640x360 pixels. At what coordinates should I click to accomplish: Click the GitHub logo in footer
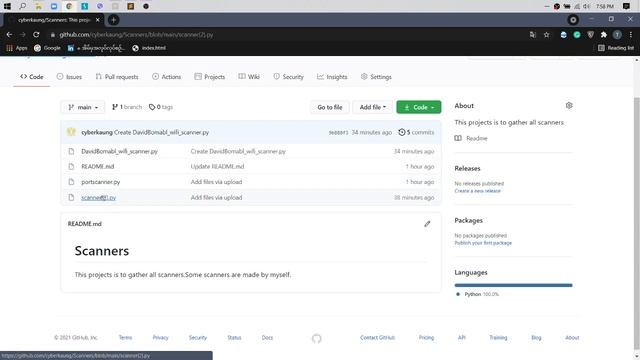click(316, 338)
